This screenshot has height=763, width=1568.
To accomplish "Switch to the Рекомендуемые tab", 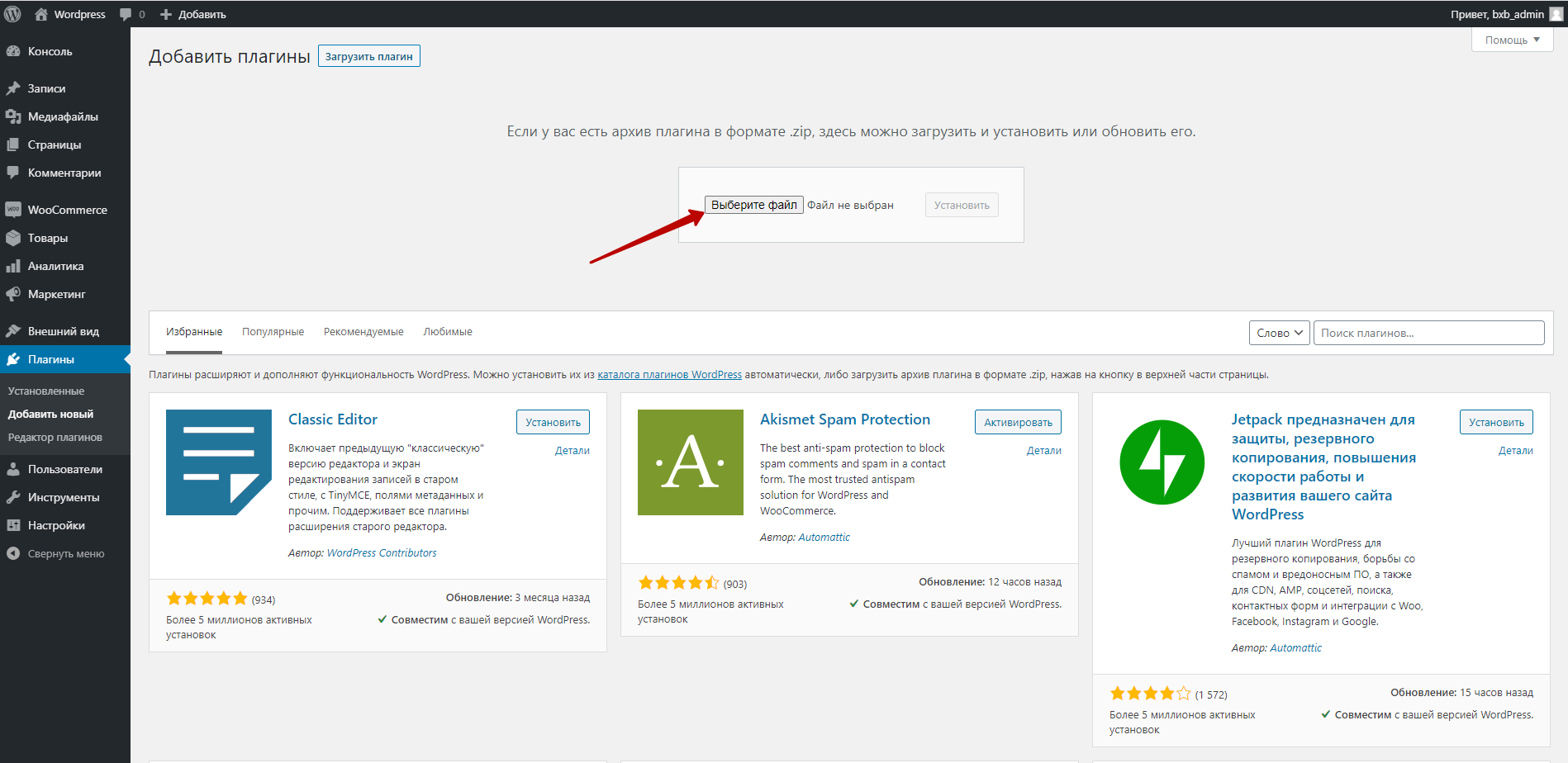I will click(x=363, y=332).
